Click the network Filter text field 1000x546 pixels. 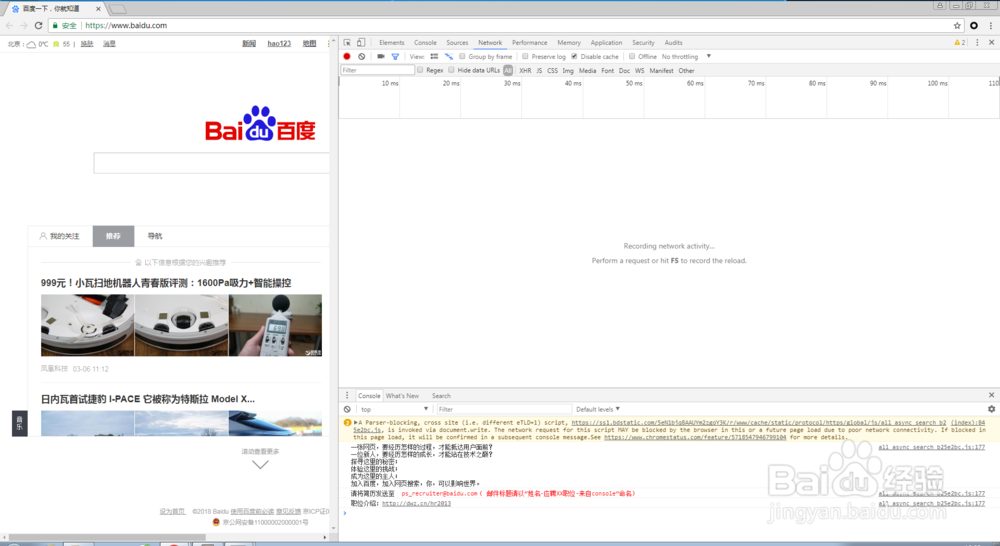click(378, 70)
